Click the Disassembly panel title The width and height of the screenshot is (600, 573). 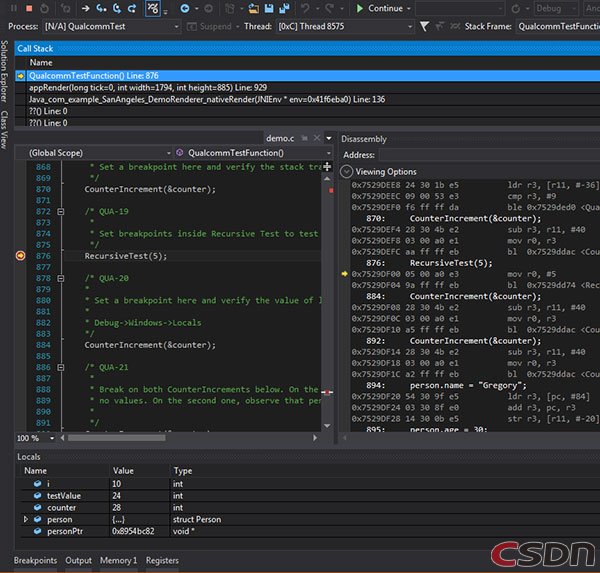point(364,139)
